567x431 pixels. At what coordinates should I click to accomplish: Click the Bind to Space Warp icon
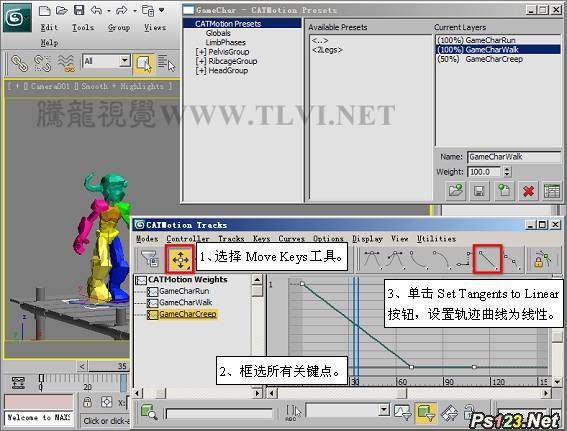point(66,63)
